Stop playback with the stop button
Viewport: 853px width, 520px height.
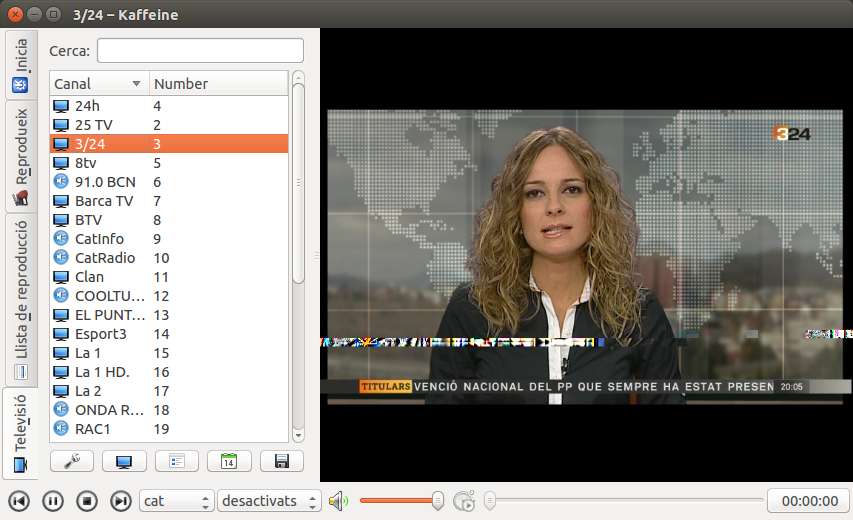point(87,501)
